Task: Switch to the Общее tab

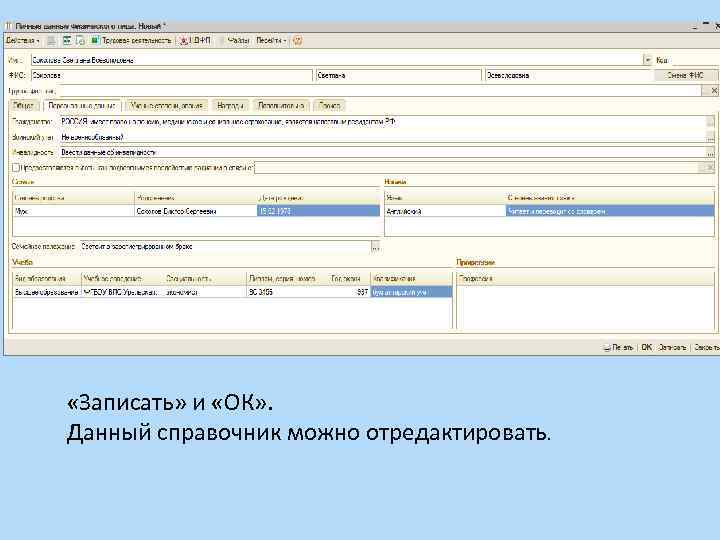Action: click(24, 106)
